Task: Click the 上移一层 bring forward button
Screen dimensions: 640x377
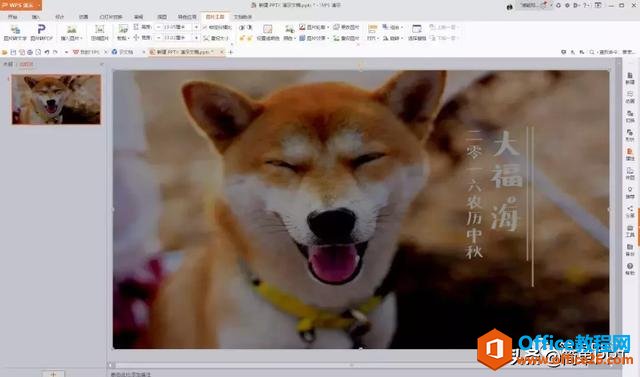Action: 444,27
